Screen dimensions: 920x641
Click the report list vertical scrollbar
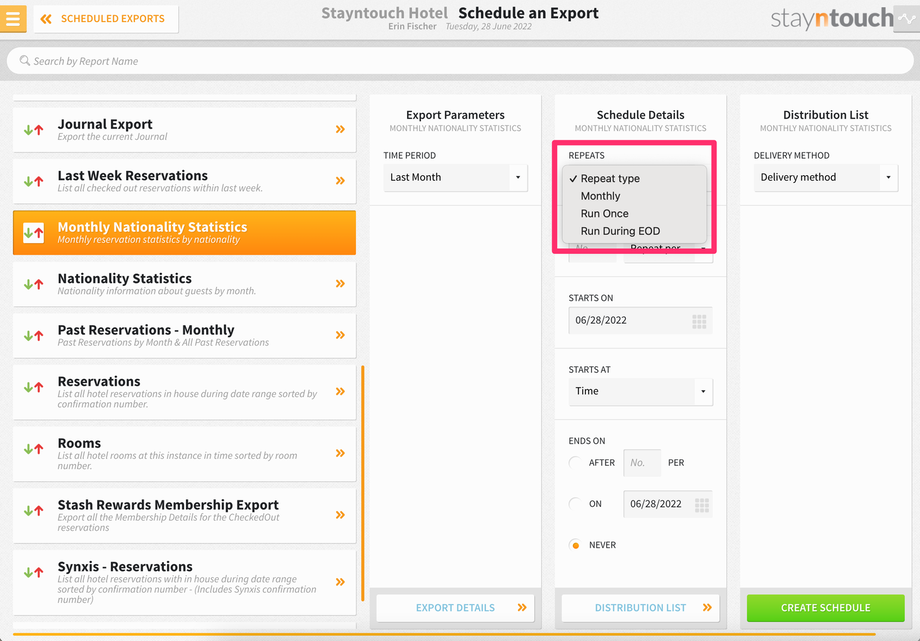(x=363, y=483)
